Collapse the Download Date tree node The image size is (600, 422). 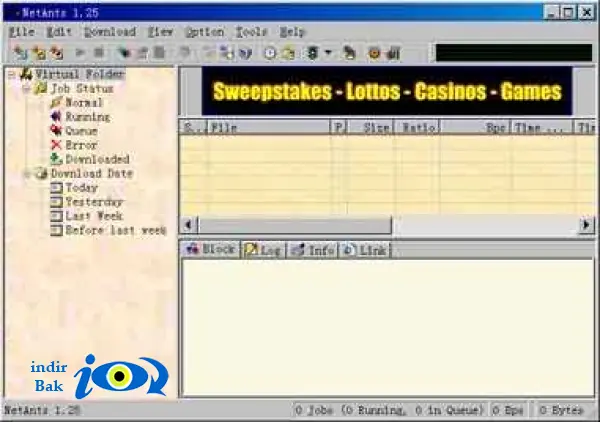[x=26, y=174]
